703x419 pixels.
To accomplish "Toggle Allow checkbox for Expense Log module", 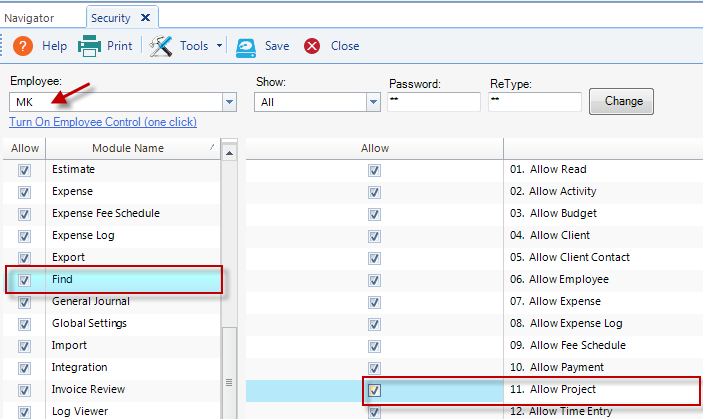I will (x=24, y=236).
